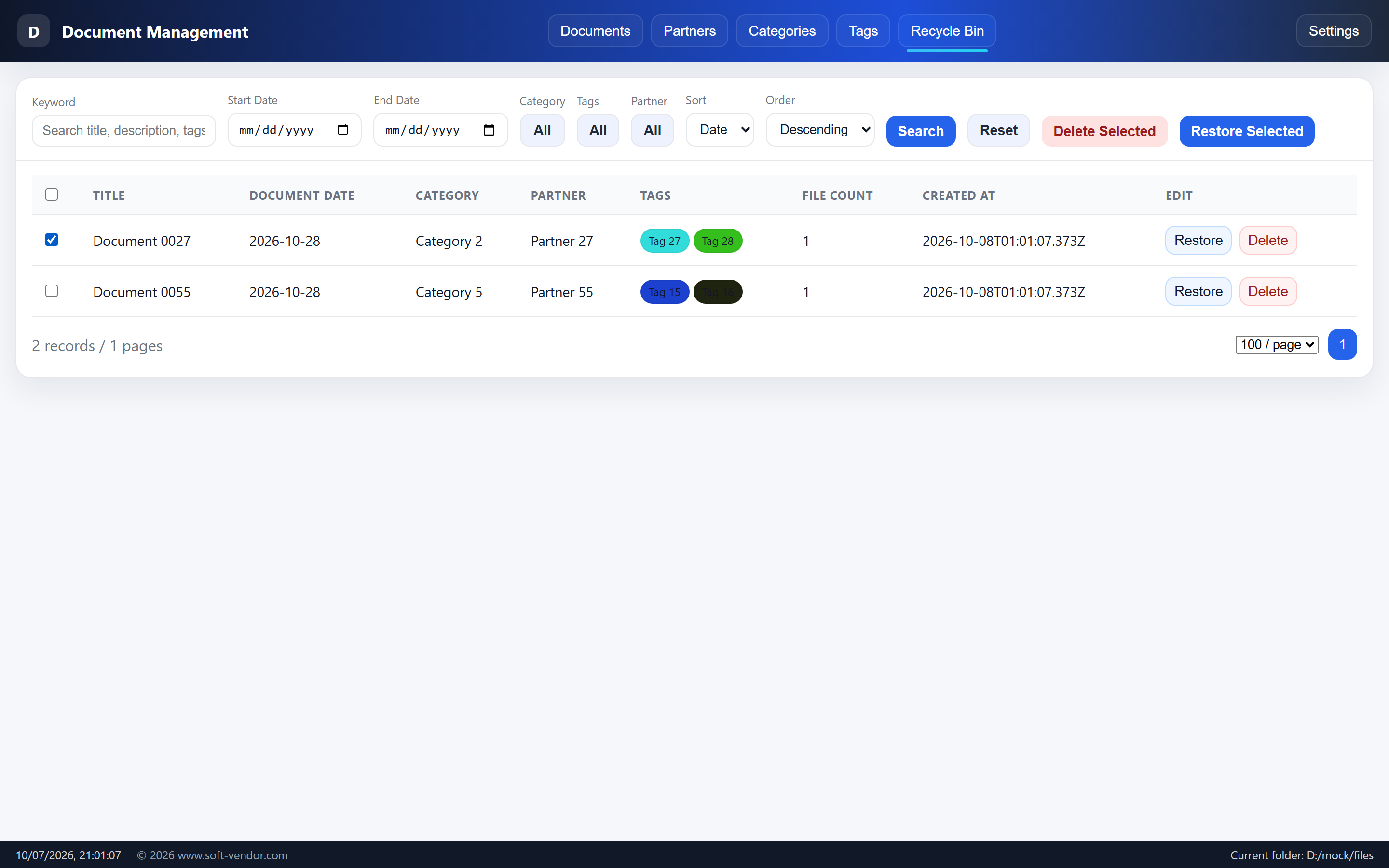This screenshot has height=868, width=1389.
Task: Focus the Keyword search field
Action: tap(124, 131)
